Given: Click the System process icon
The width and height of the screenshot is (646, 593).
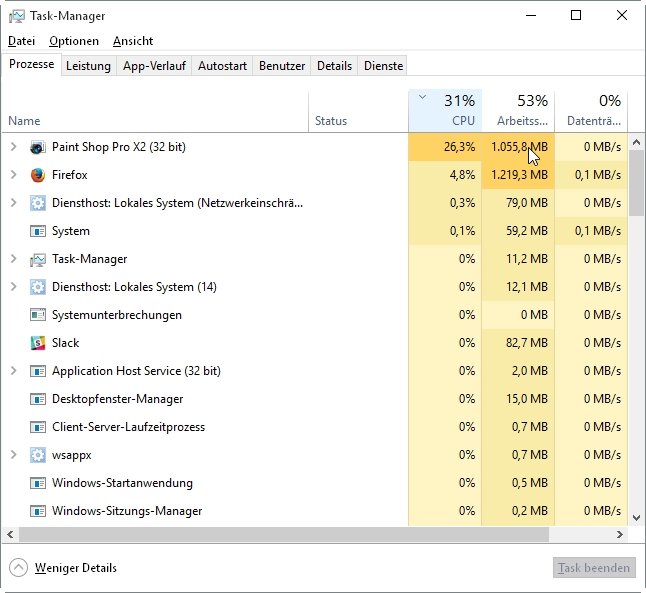Looking at the screenshot, I should click(x=37, y=231).
